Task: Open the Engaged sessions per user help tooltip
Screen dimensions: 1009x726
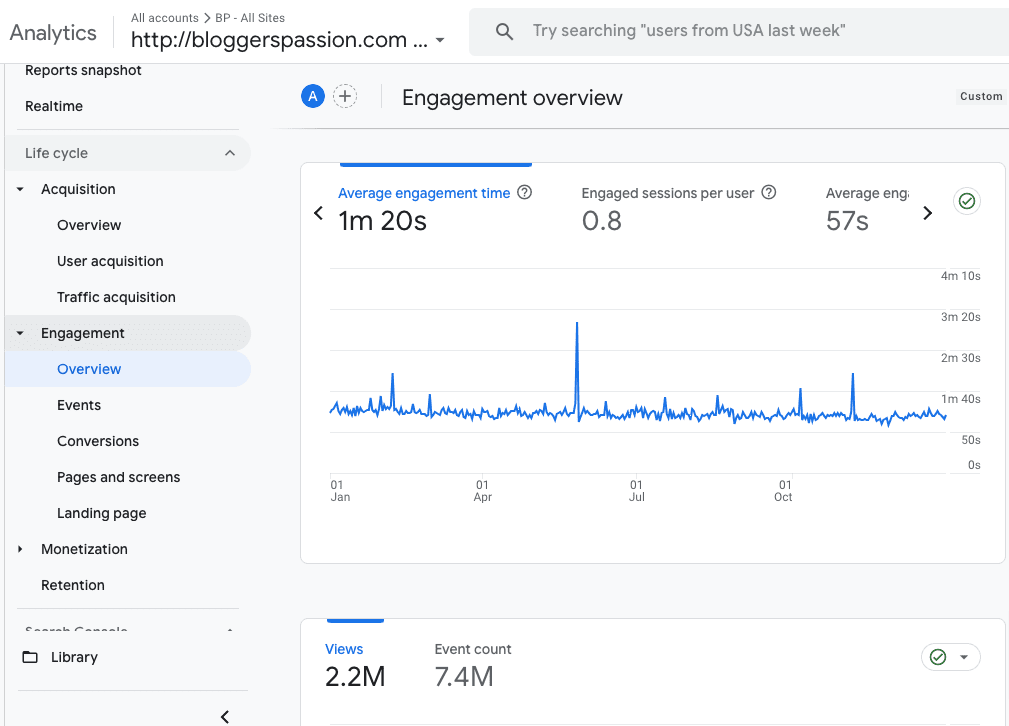Action: [x=768, y=192]
